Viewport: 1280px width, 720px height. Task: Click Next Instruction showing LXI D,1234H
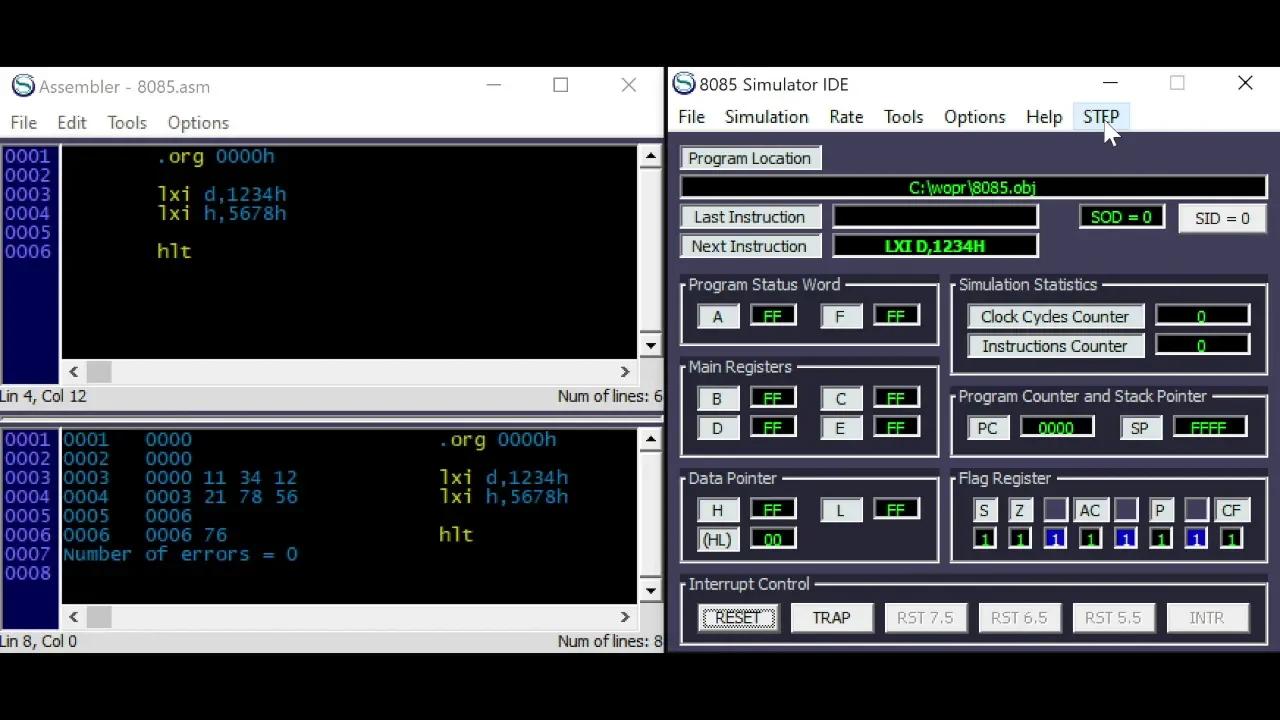934,245
